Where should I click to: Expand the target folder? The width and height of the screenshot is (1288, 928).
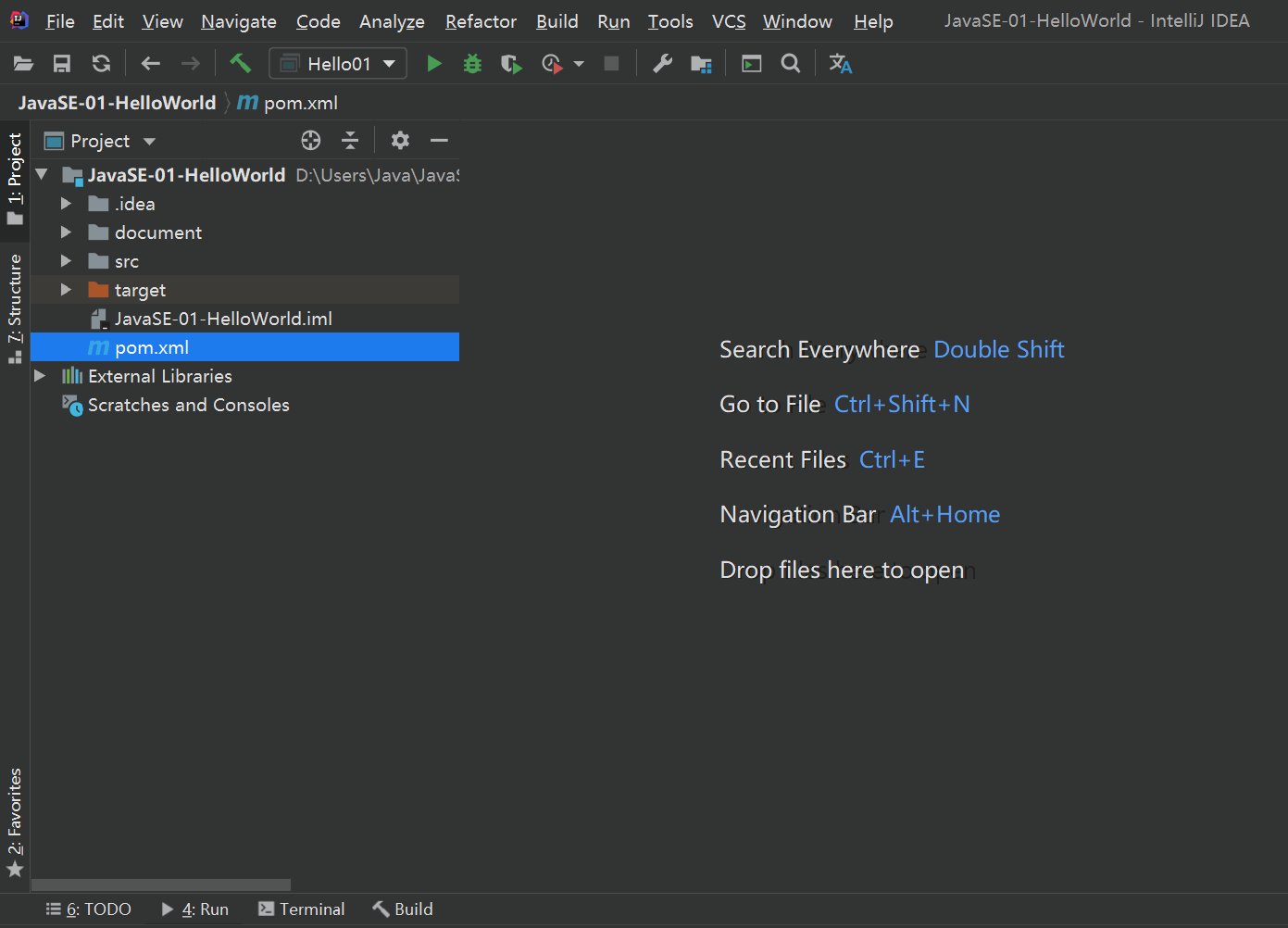[x=66, y=290]
